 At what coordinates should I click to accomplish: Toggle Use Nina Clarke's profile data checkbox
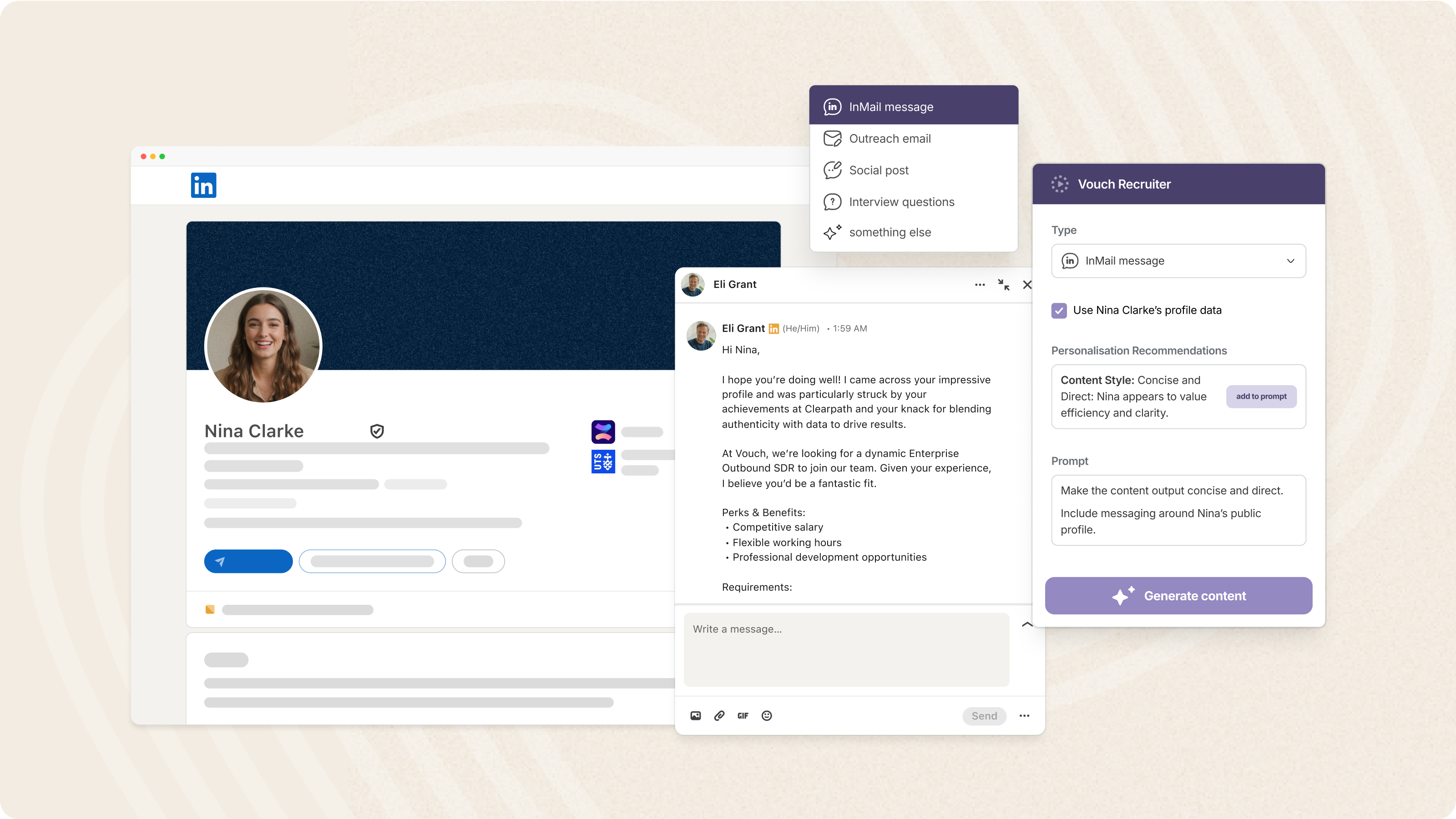(x=1059, y=310)
